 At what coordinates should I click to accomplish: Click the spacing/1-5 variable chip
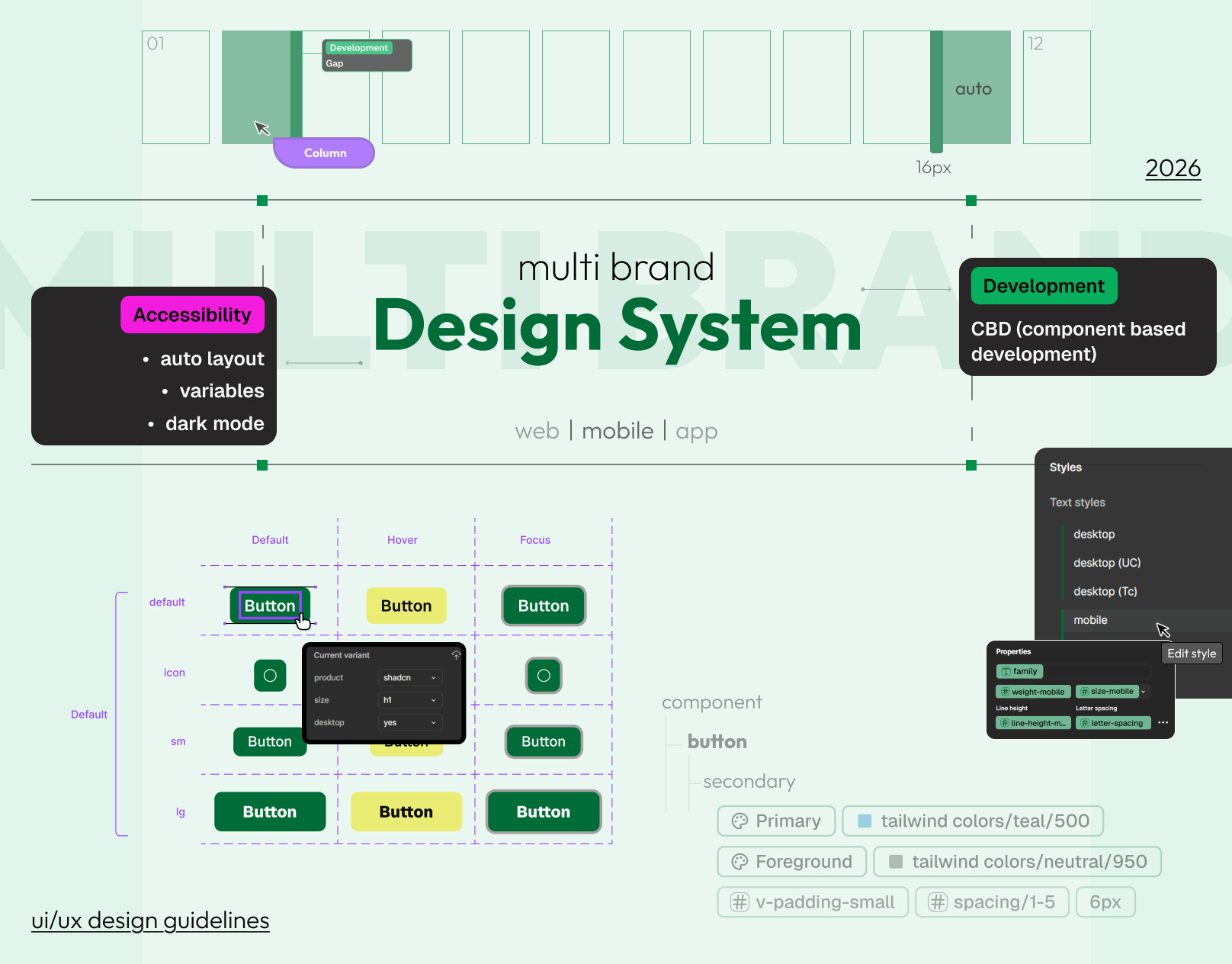(992, 901)
